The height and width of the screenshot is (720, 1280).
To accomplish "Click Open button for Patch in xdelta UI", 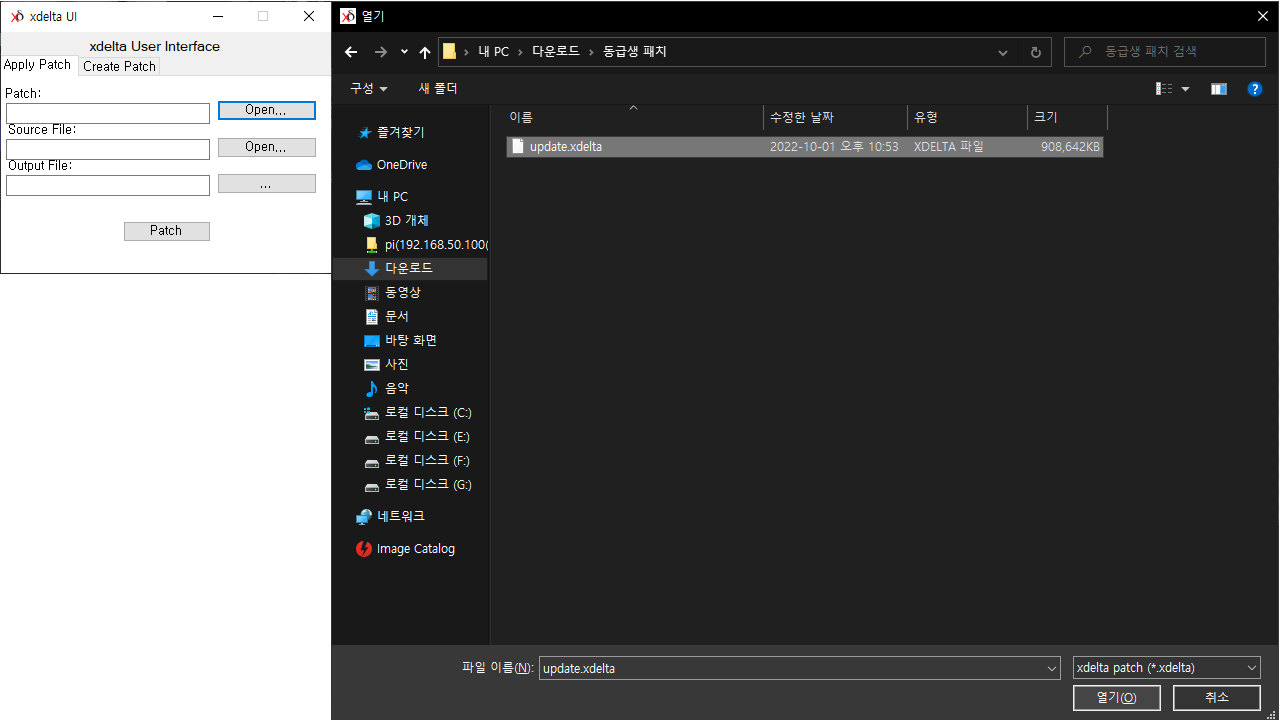I will 267,110.
